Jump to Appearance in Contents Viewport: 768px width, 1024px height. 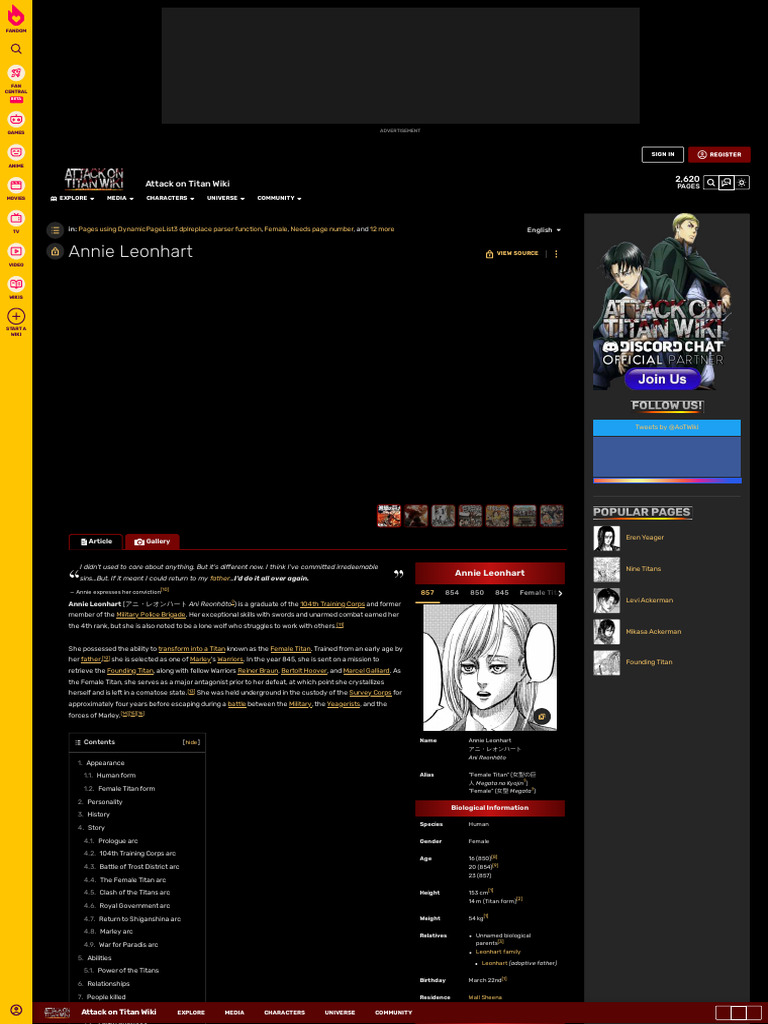[105, 763]
